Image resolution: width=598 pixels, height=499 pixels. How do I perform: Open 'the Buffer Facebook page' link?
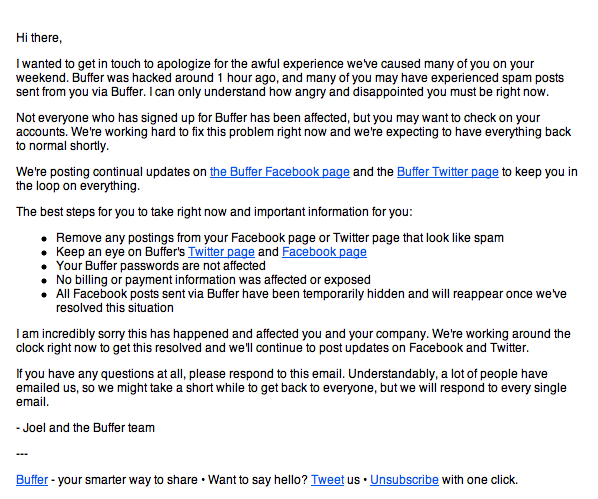[280, 172]
